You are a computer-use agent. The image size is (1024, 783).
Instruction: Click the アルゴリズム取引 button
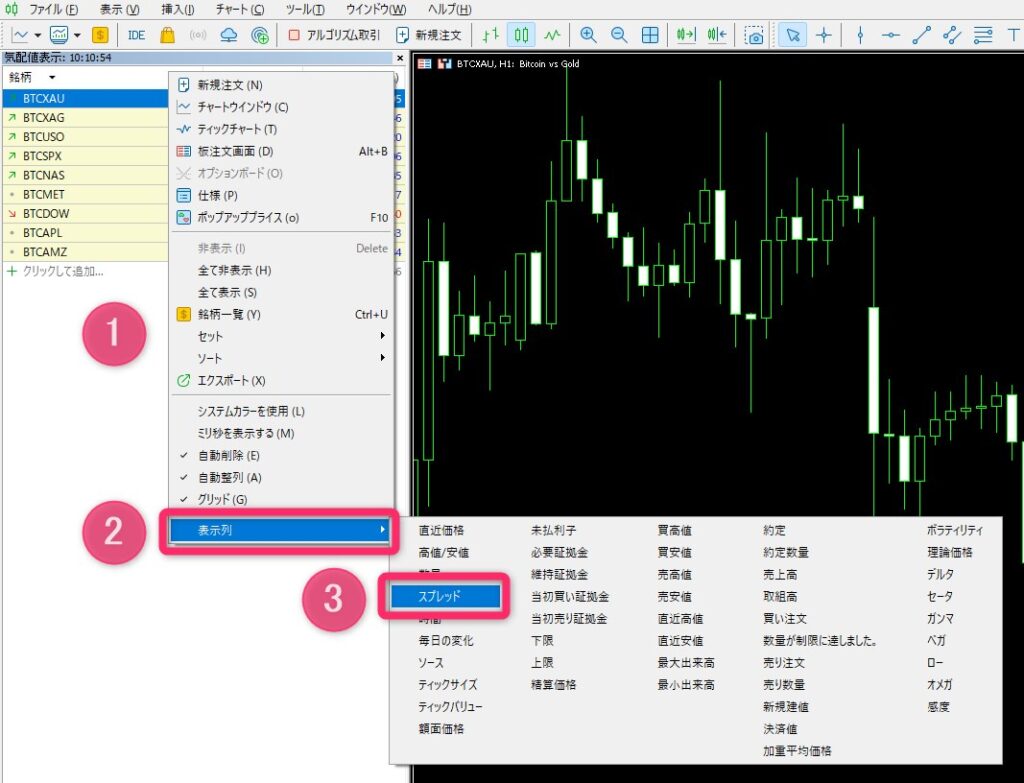[334, 35]
